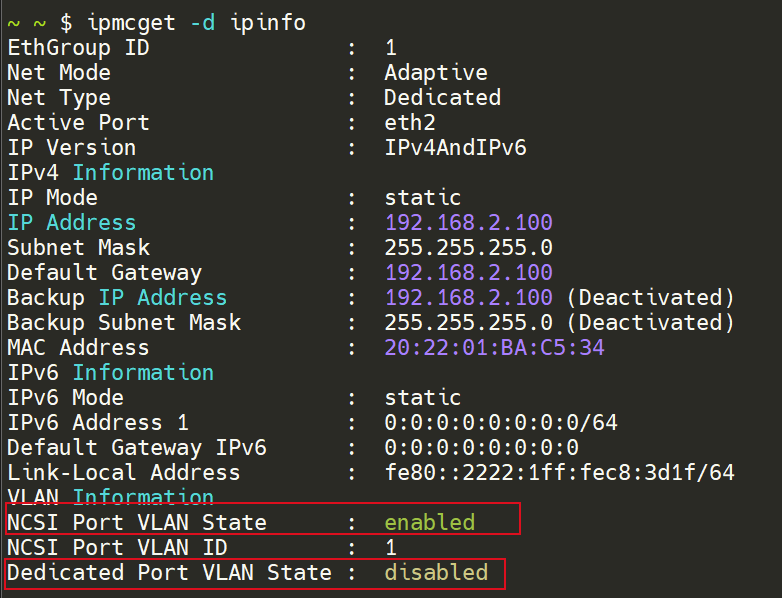Select the EthGroup ID value 1
The width and height of the screenshot is (782, 598).
(391, 47)
